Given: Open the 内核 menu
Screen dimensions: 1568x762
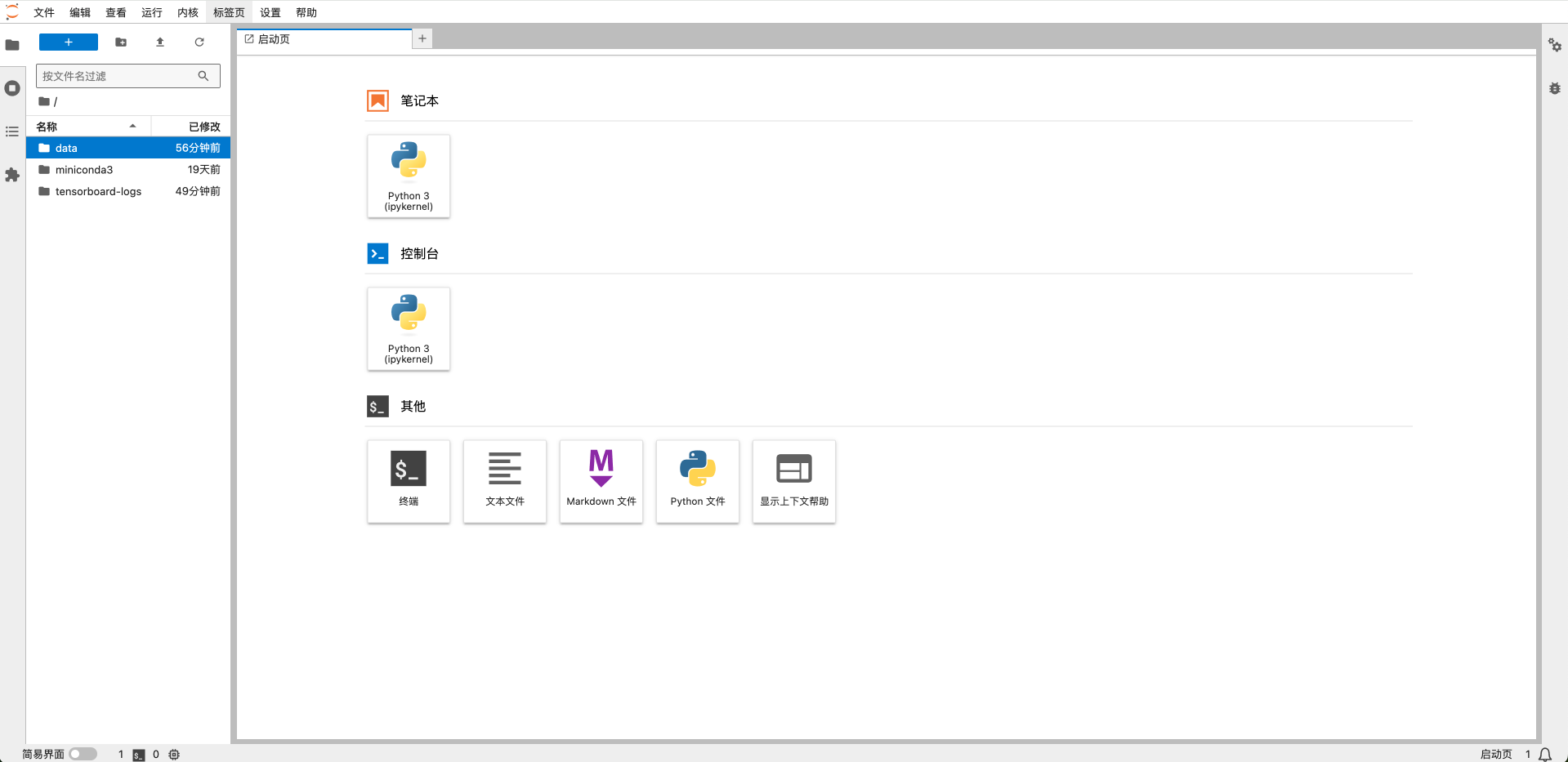Looking at the screenshot, I should (188, 12).
